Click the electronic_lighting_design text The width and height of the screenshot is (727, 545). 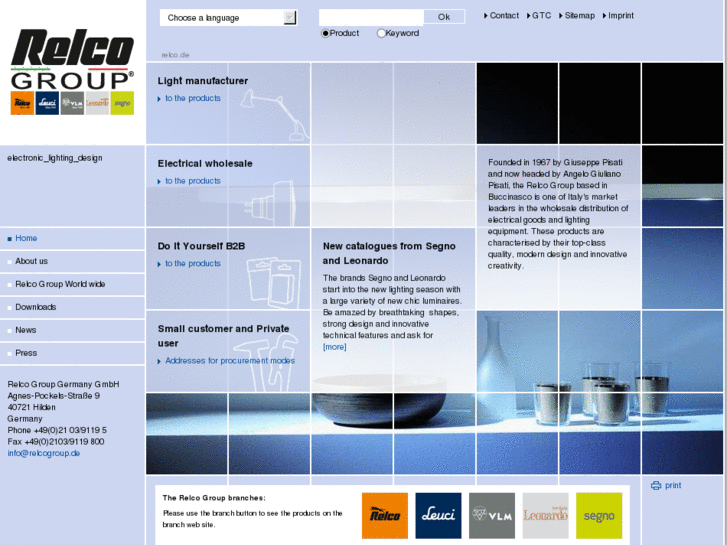coord(55,158)
